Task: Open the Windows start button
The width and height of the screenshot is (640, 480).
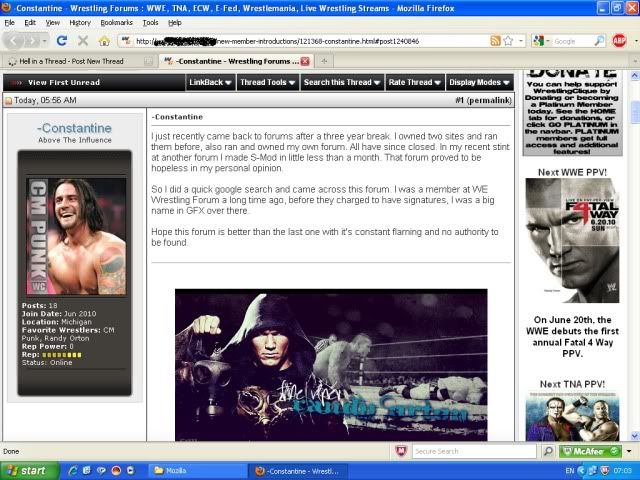Action: point(29,471)
